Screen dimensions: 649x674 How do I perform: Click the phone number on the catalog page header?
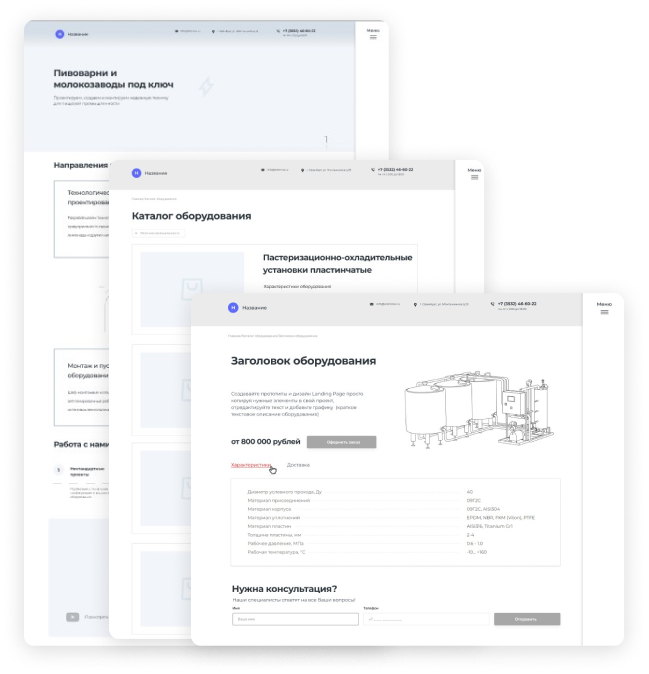[x=395, y=169]
